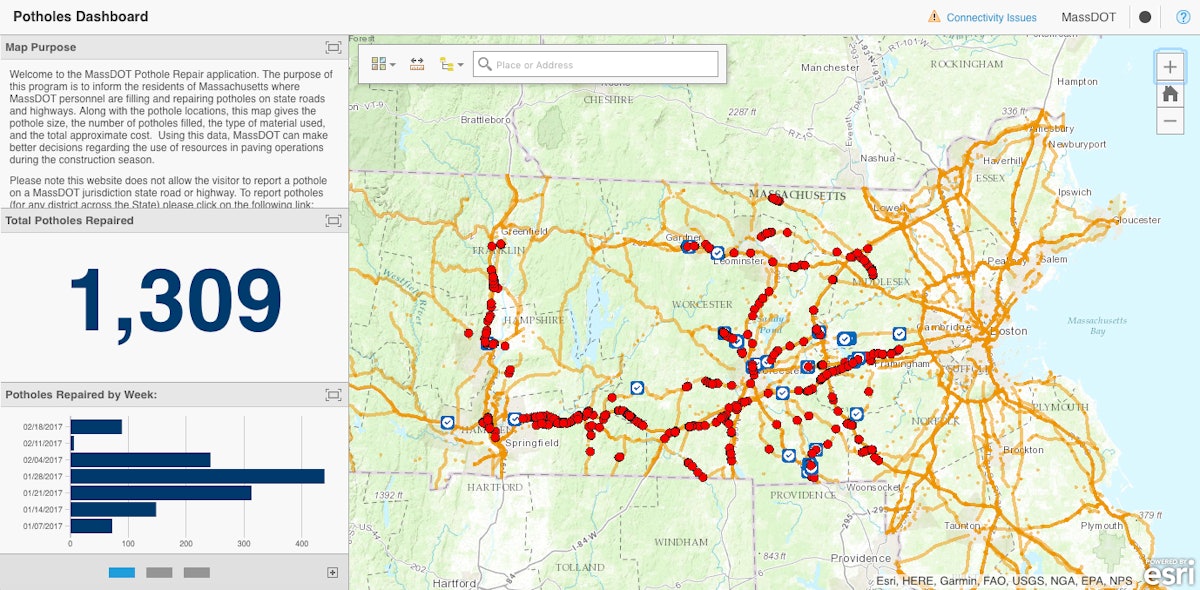Viewport: 1200px width, 590px height.
Task: Select the dark circle menu next to MassDOT
Action: 1144,16
